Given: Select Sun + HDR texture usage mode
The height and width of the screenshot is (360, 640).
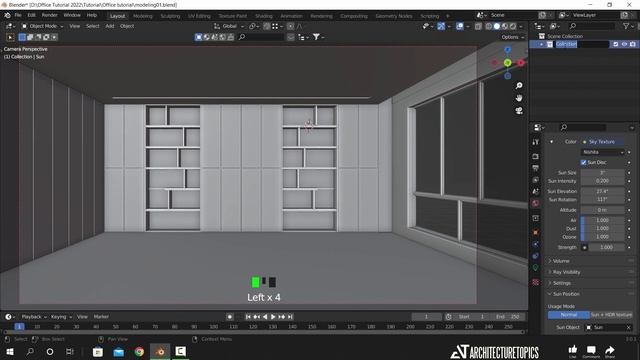Looking at the screenshot, I should pos(611,315).
